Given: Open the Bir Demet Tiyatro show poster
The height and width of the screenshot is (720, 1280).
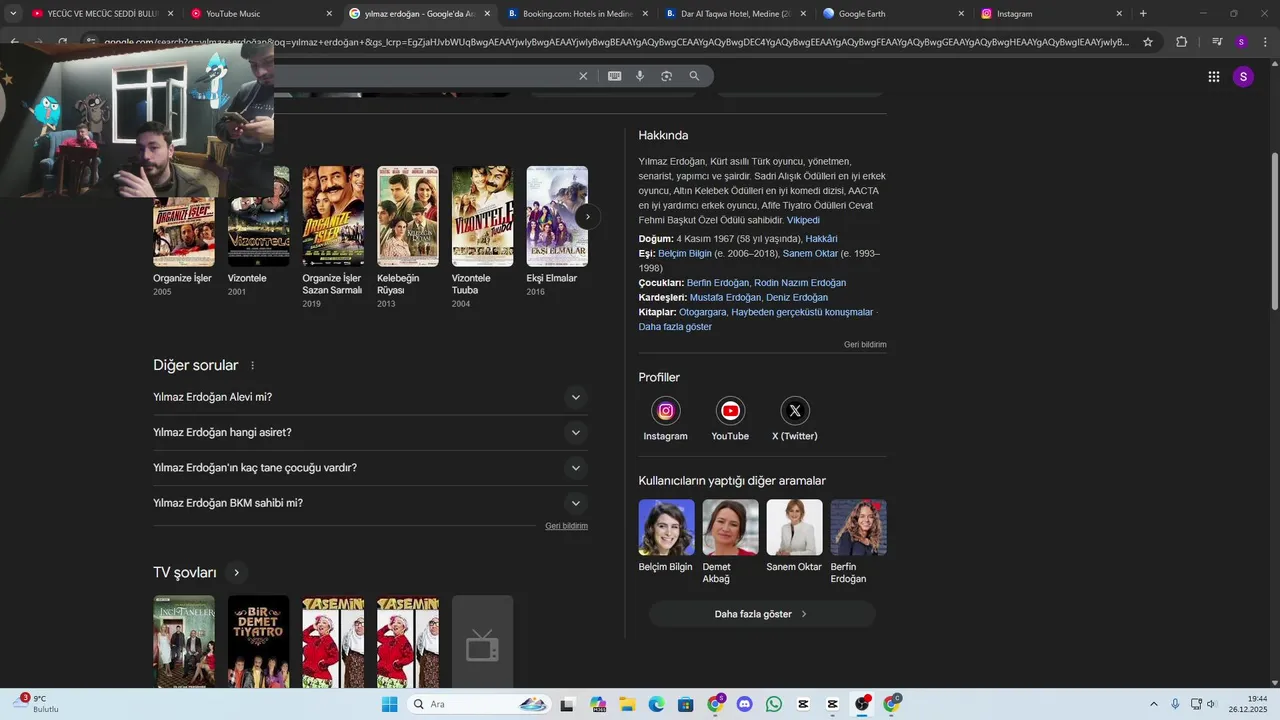Looking at the screenshot, I should [x=258, y=641].
